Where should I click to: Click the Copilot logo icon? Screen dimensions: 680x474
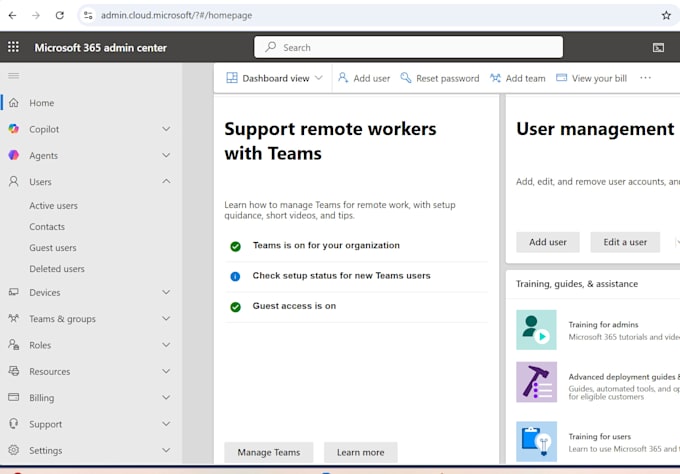click(14, 129)
